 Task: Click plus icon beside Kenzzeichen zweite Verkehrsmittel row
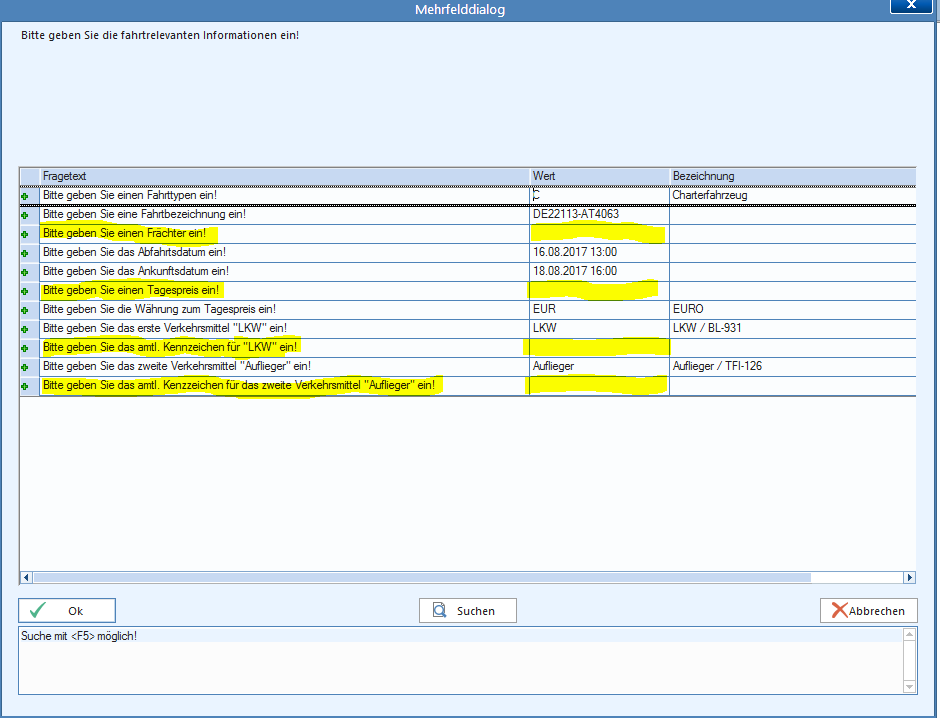(x=25, y=387)
